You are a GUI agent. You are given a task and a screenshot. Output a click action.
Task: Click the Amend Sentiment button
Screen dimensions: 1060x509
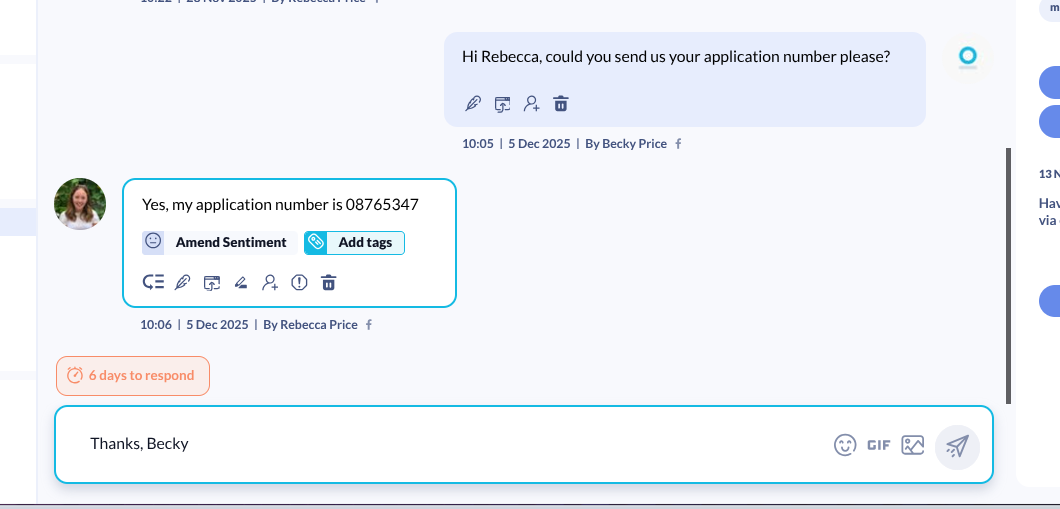click(220, 243)
